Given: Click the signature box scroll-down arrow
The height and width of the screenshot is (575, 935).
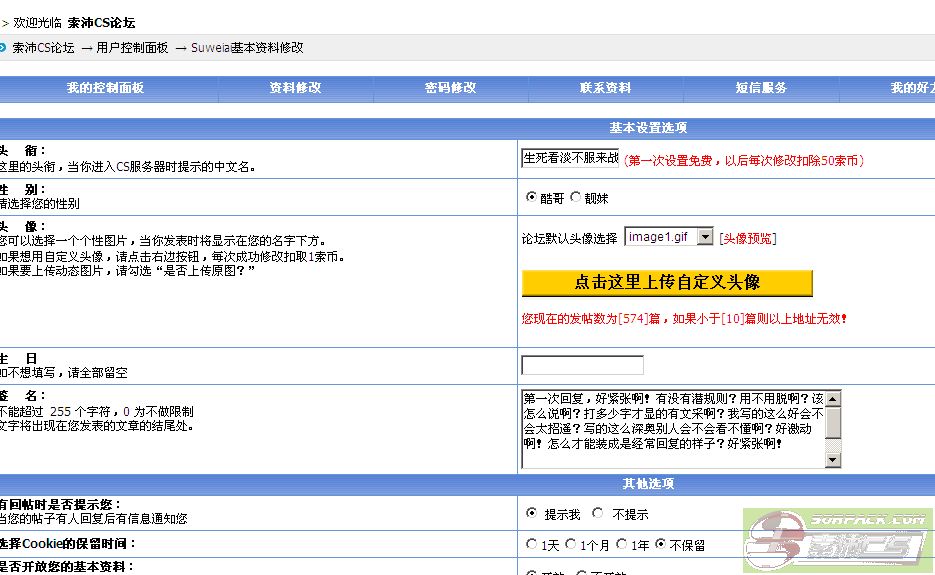Looking at the screenshot, I should [832, 459].
